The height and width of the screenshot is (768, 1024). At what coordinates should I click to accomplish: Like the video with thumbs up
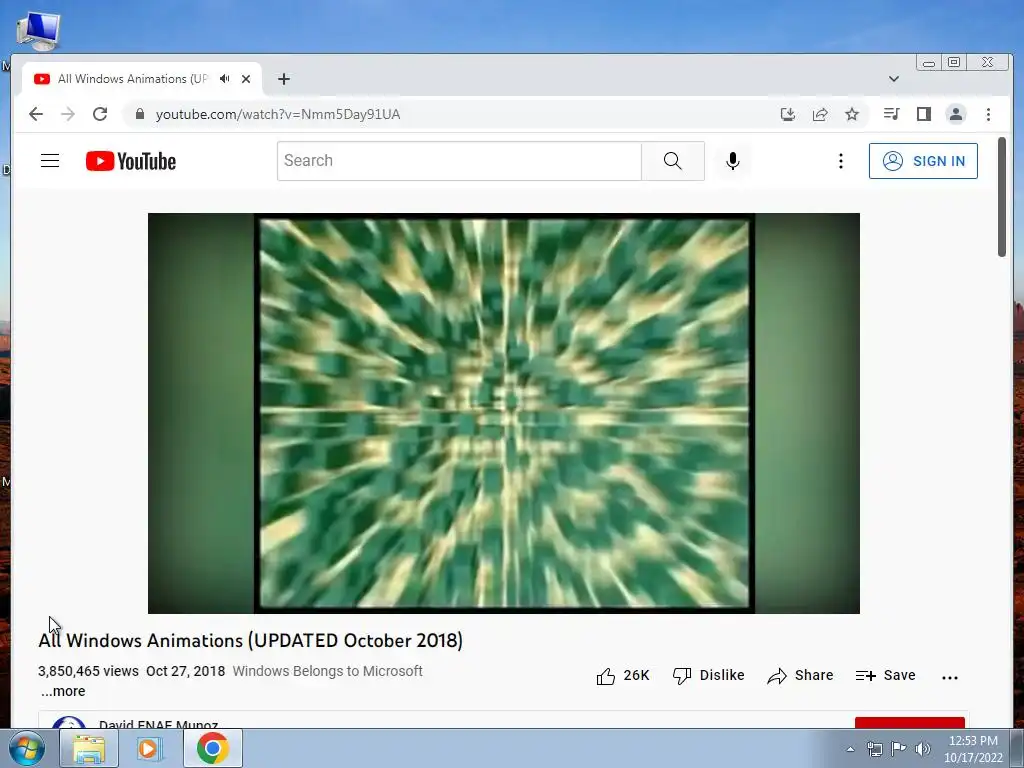tap(622, 676)
